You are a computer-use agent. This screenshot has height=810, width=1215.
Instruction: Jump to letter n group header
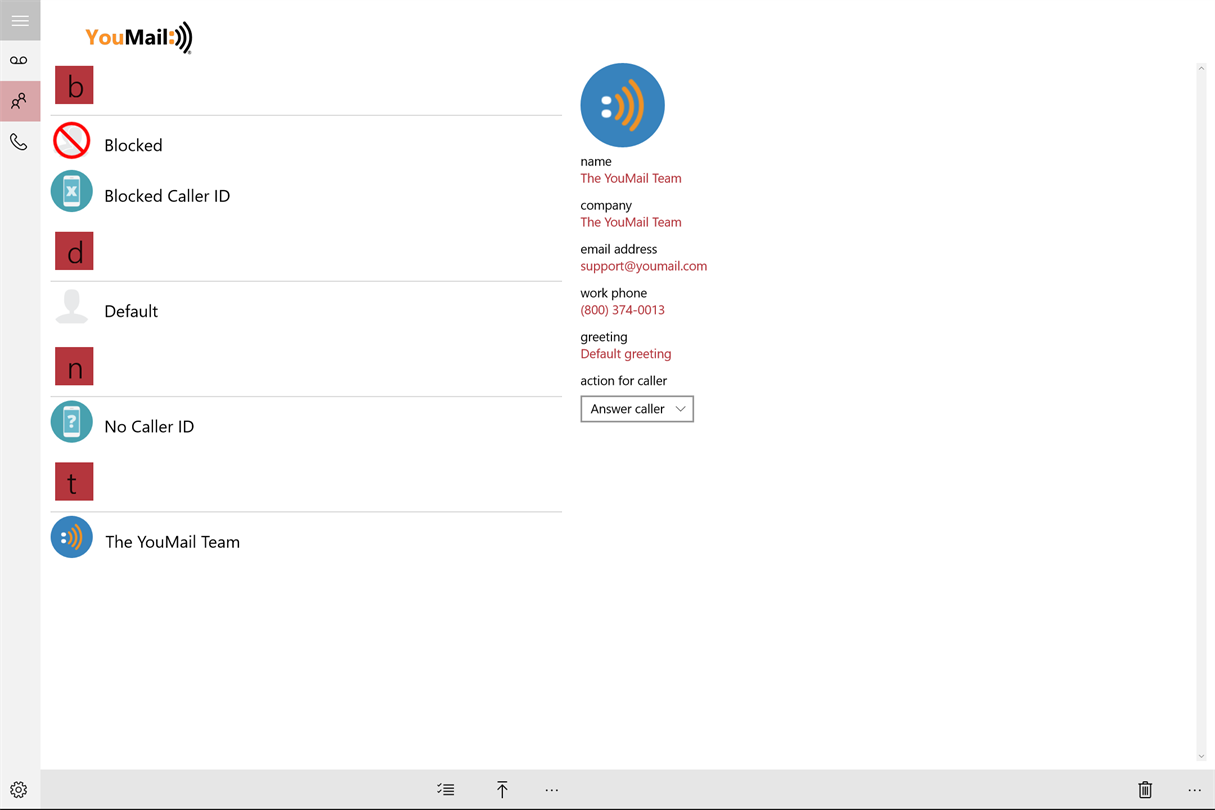tap(74, 367)
